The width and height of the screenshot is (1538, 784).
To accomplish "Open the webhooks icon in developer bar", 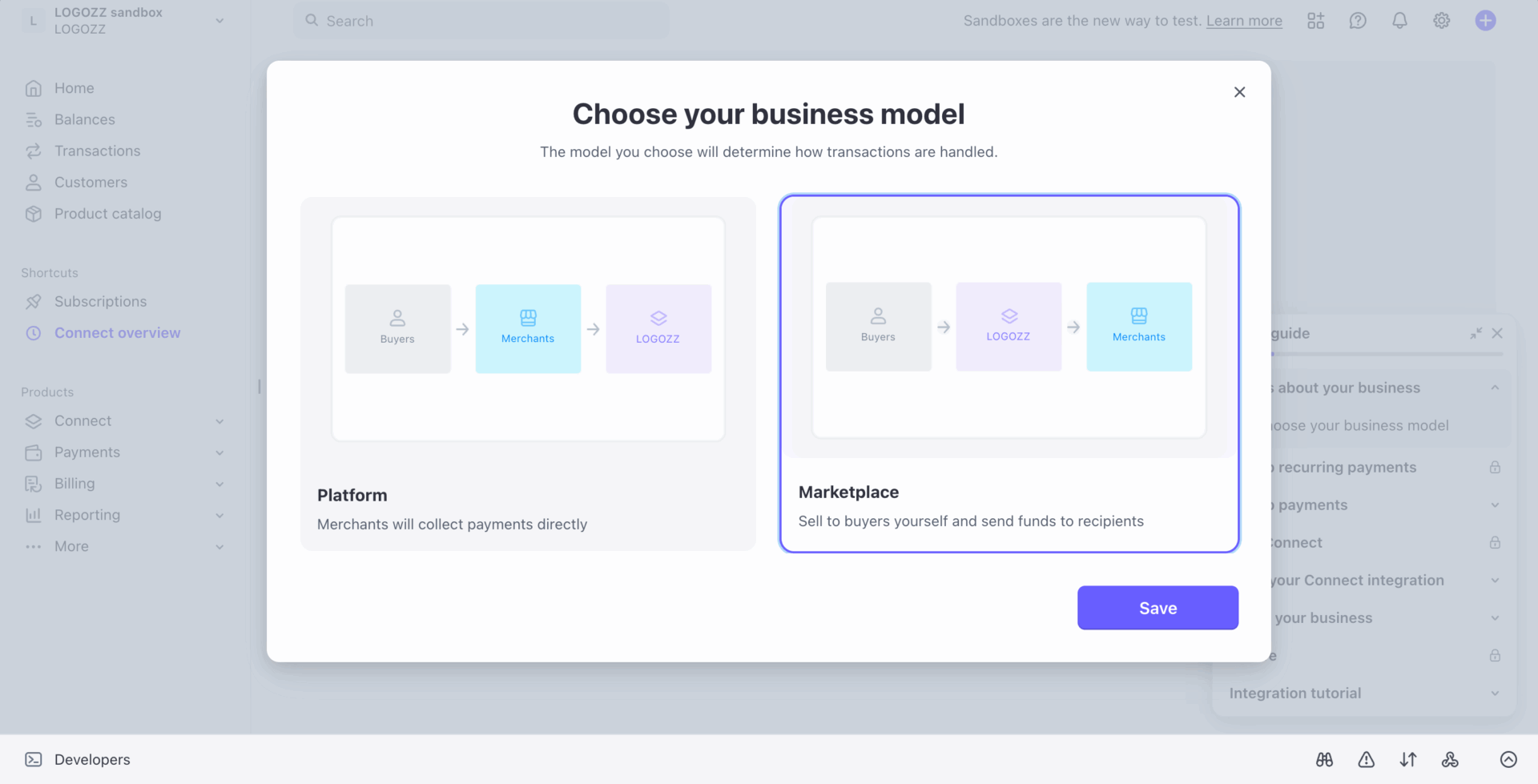I will point(1451,759).
